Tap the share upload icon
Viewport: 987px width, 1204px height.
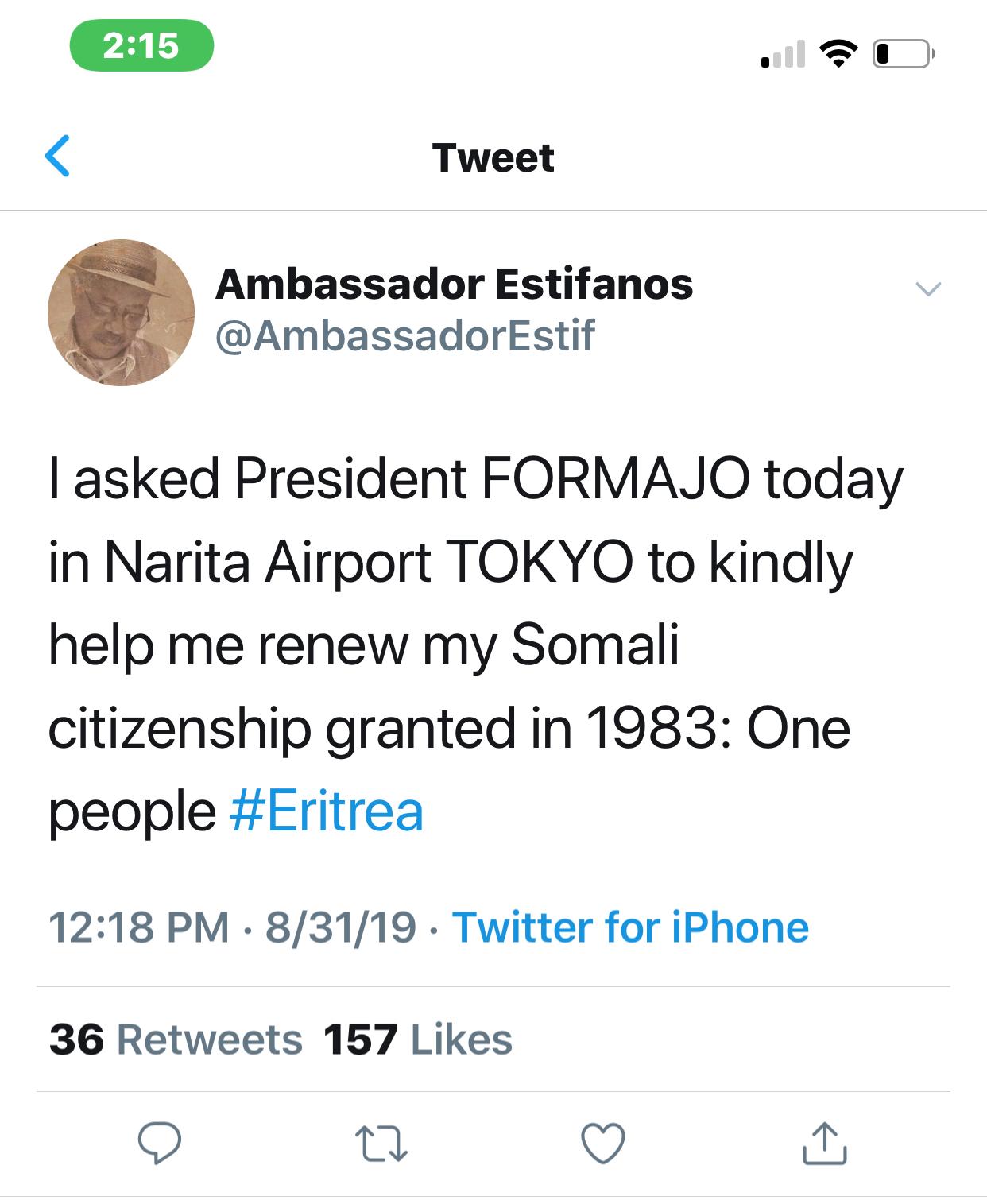click(824, 1143)
